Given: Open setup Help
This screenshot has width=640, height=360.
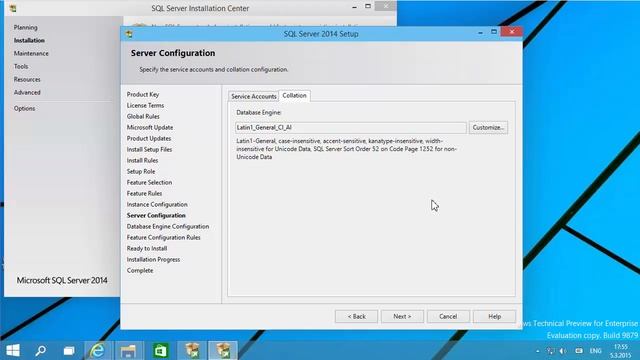Looking at the screenshot, I should pos(494,316).
